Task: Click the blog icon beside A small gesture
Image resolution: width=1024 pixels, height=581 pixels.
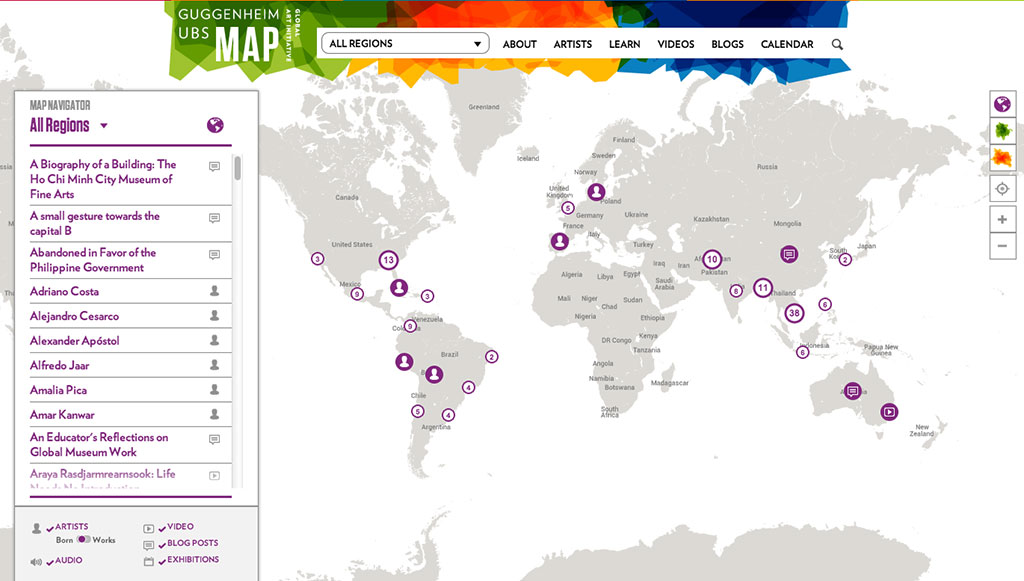Action: 214,218
